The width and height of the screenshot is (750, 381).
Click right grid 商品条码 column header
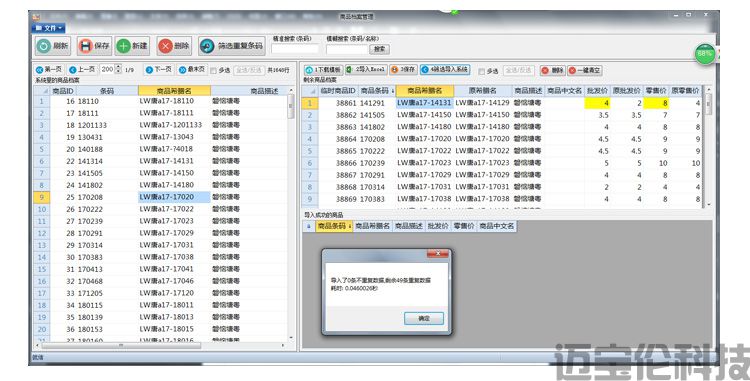[x=376, y=90]
